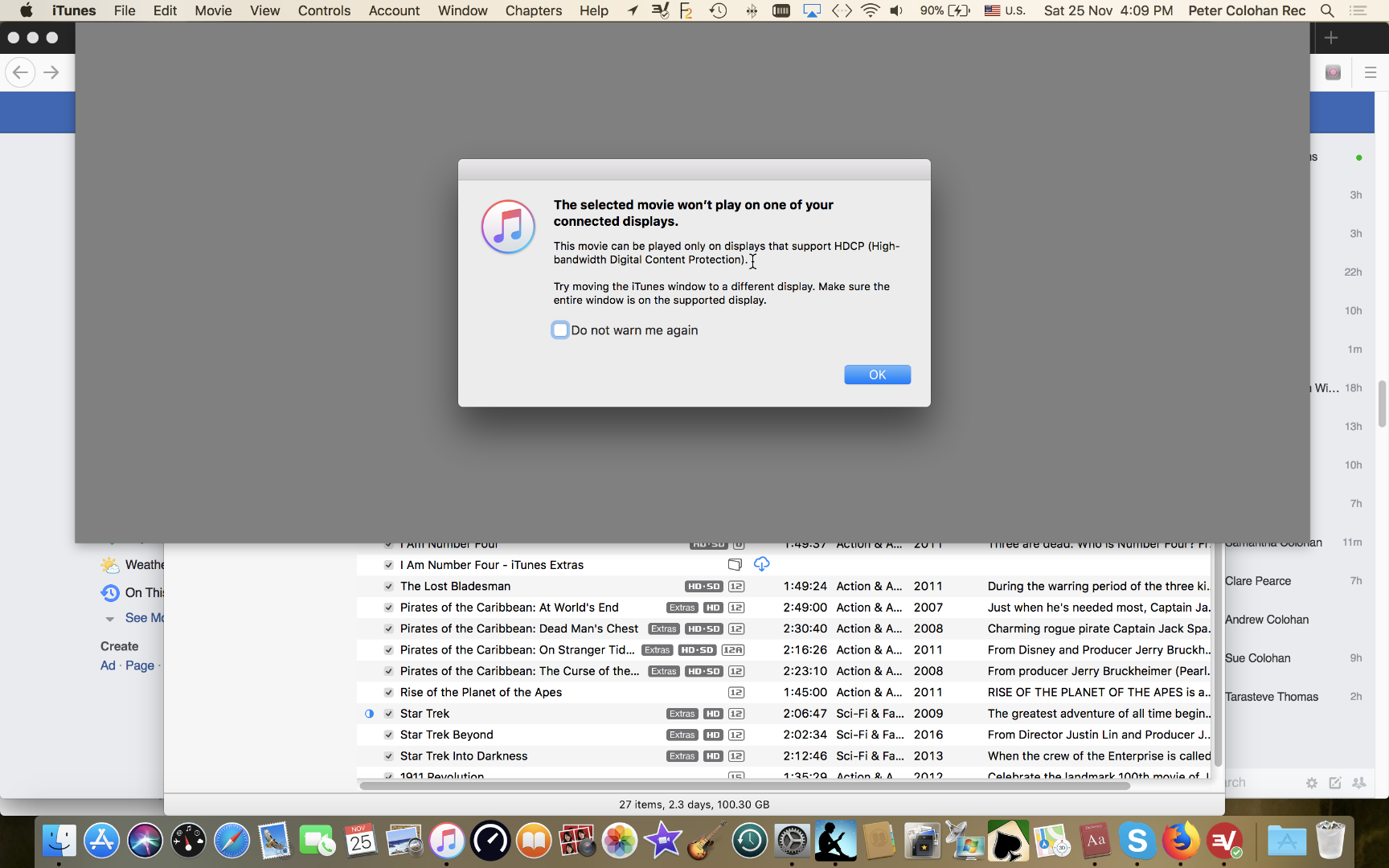1389x868 pixels.
Task: Click the Spotlight search magnifier
Action: (1327, 10)
